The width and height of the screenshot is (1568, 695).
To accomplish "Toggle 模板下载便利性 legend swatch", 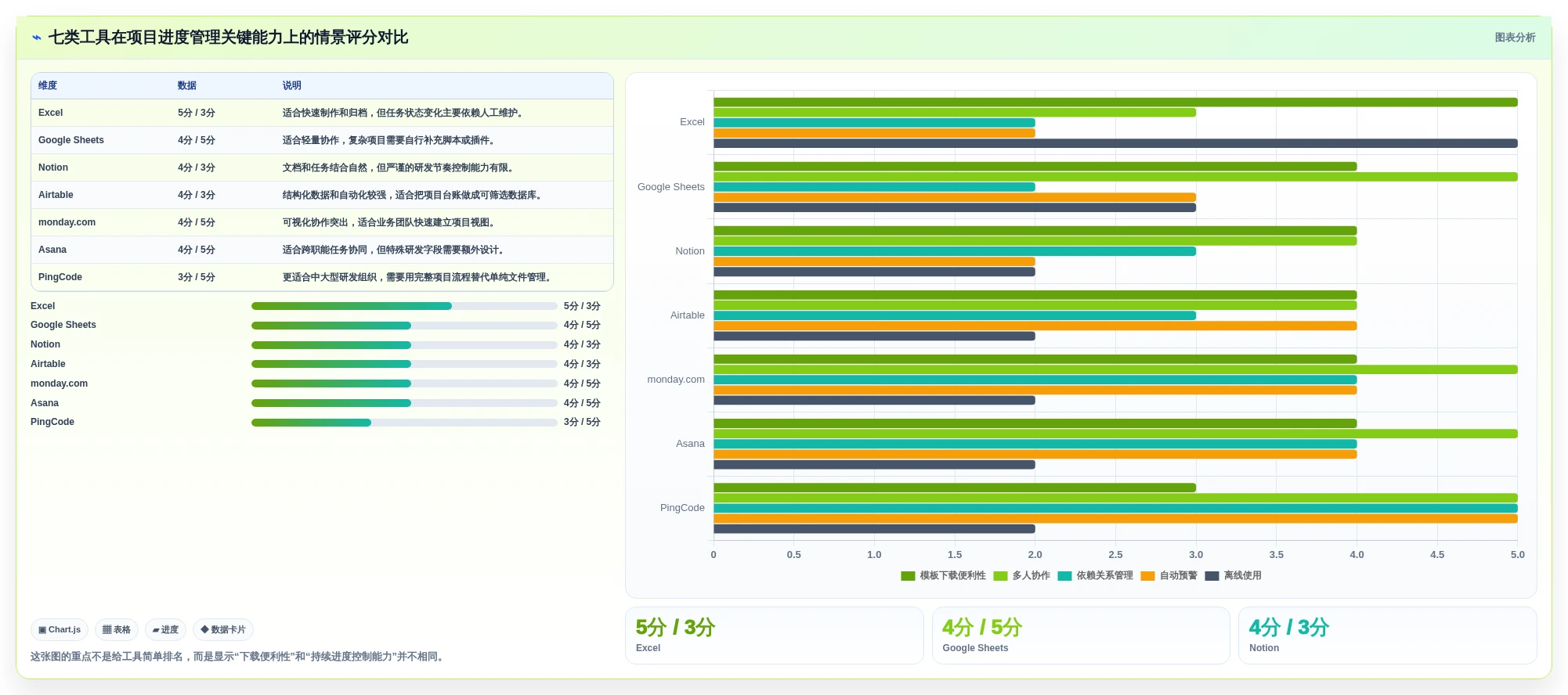I will tap(908, 576).
